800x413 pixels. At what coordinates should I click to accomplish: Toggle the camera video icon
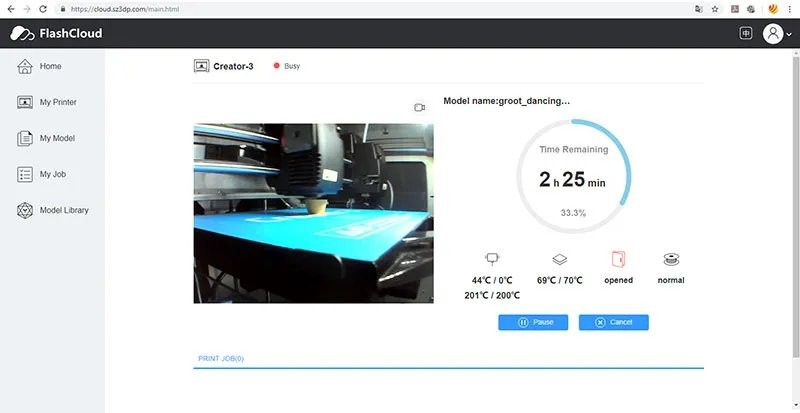[420, 107]
